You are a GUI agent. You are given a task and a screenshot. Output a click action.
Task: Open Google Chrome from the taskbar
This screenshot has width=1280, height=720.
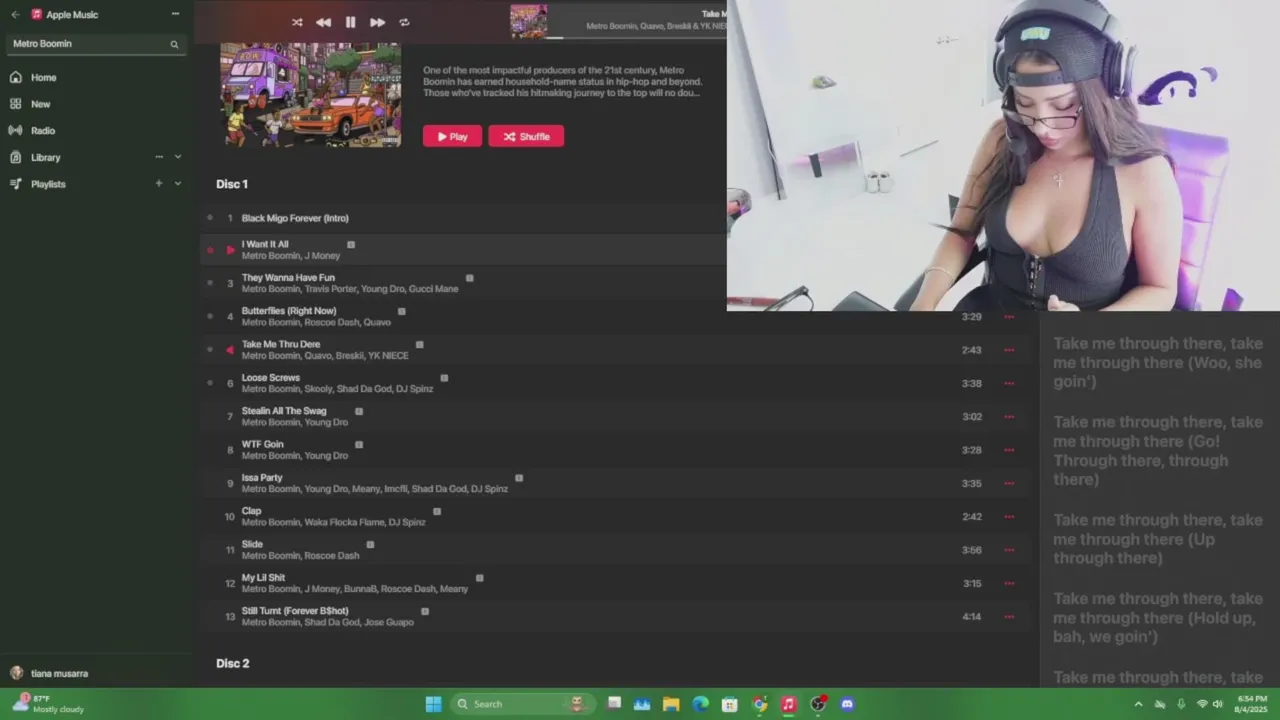(759, 704)
